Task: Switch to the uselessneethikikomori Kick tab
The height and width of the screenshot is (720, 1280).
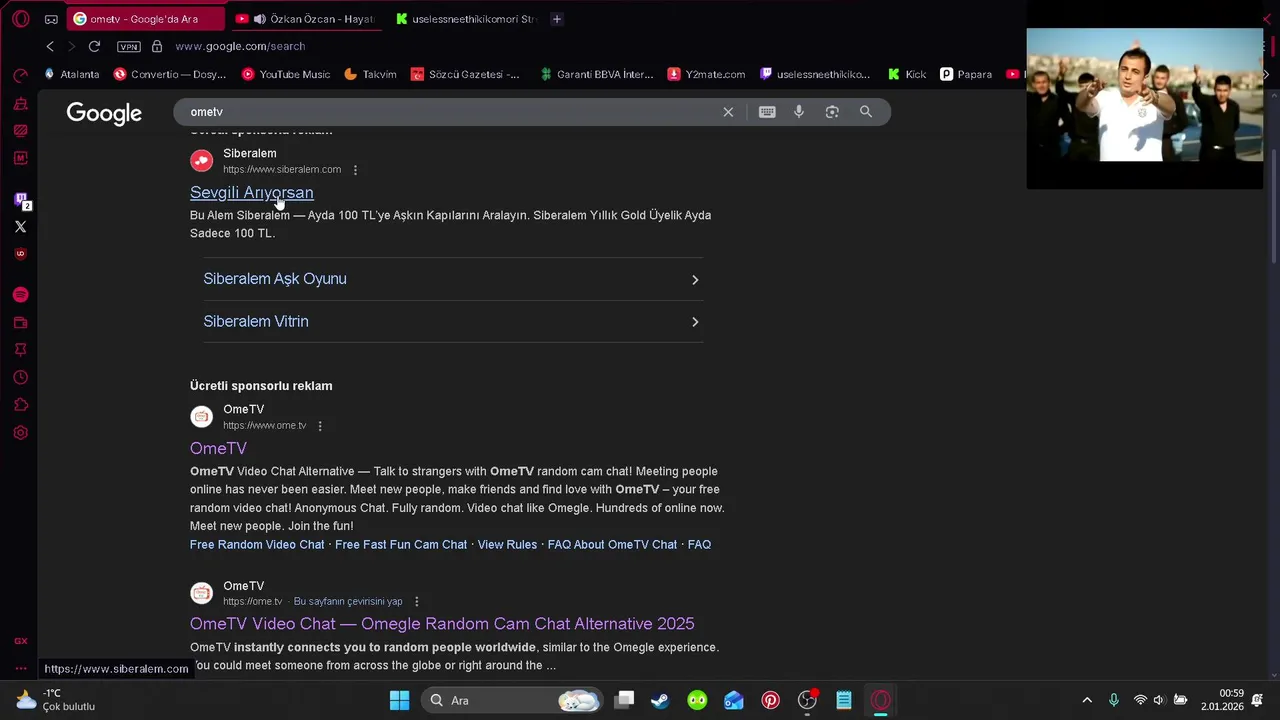Action: coord(465,19)
